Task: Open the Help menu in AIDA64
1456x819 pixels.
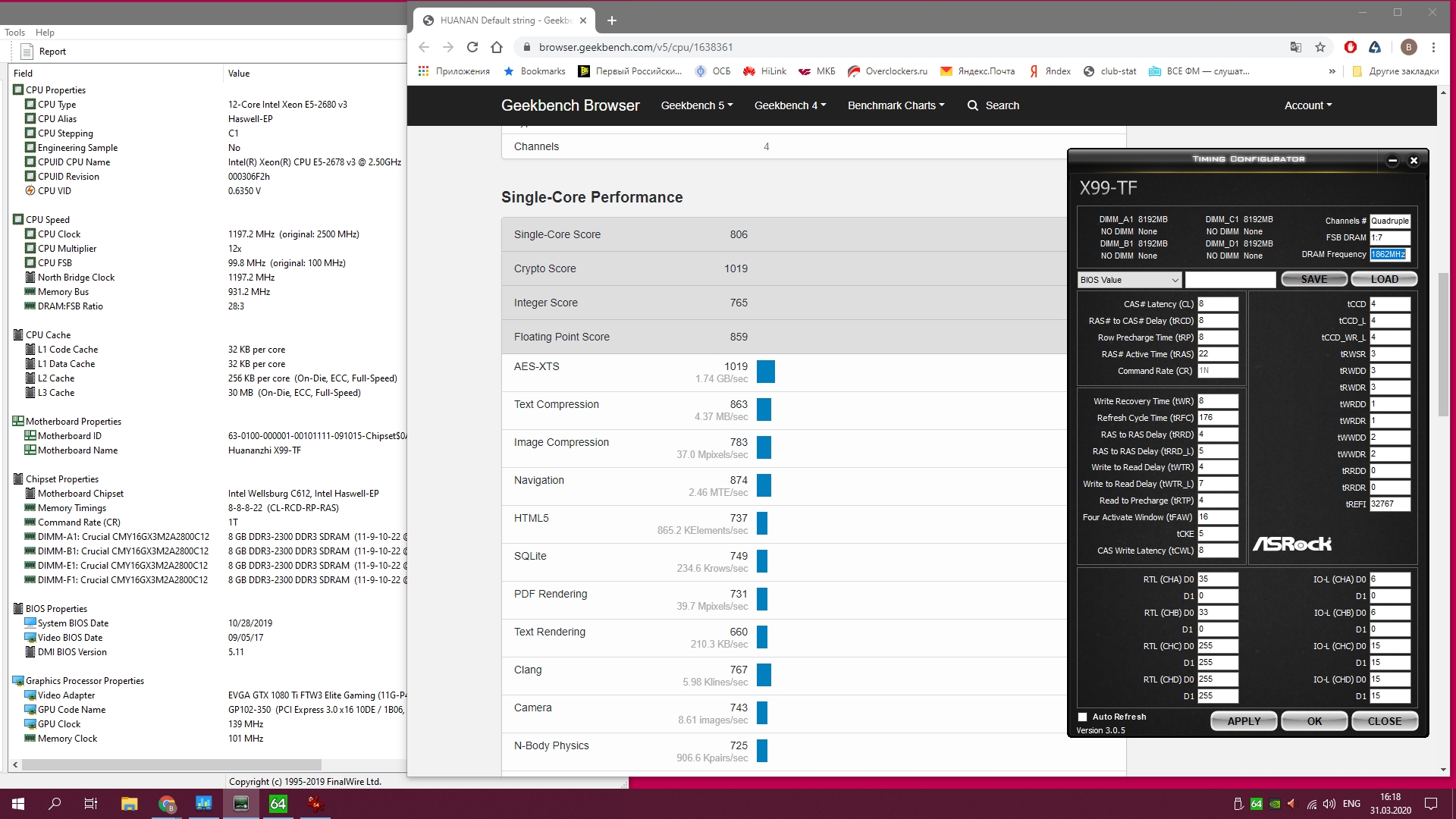Action: (45, 33)
